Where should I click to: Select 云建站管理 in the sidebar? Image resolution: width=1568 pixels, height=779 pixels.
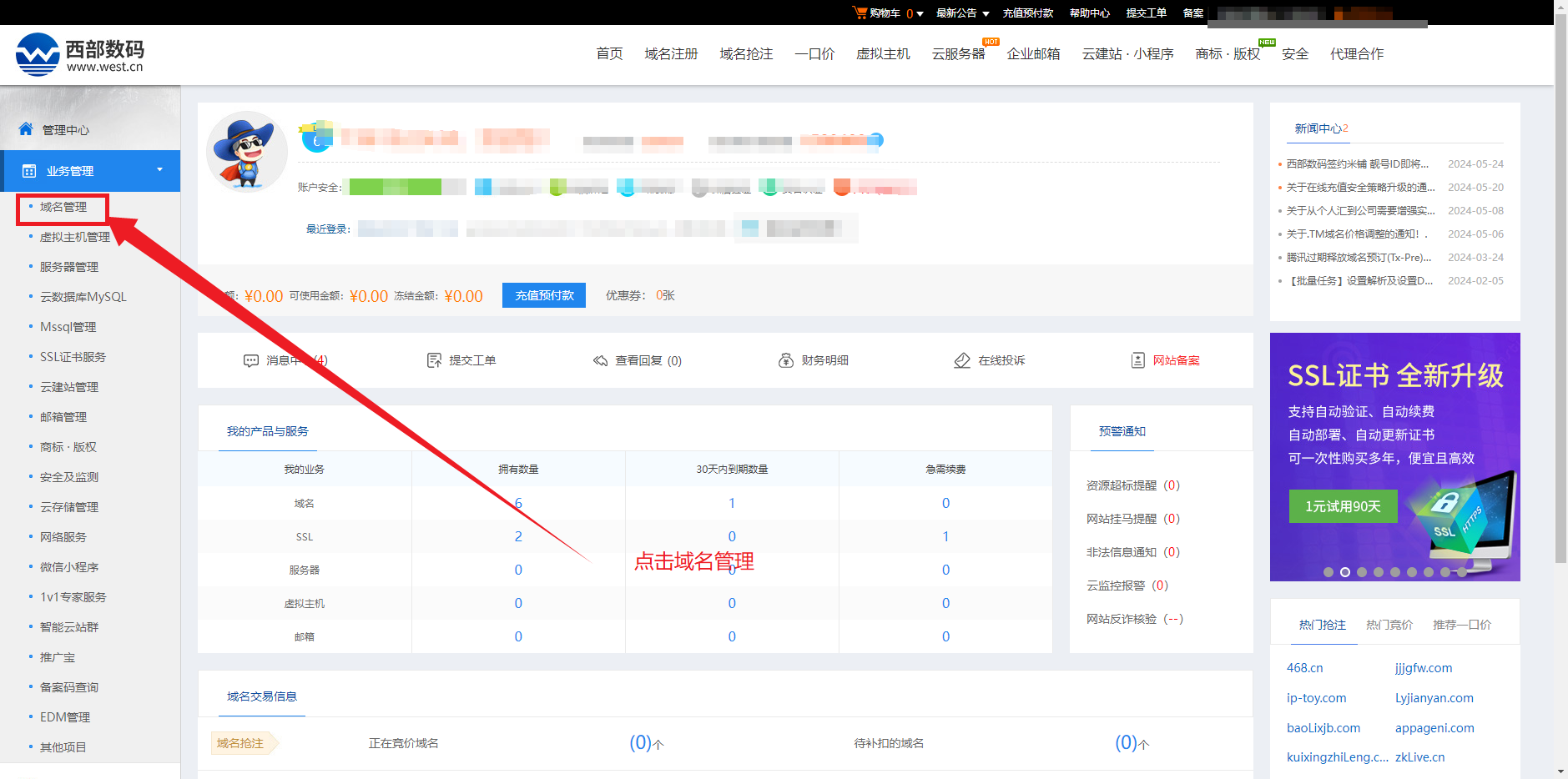[69, 387]
